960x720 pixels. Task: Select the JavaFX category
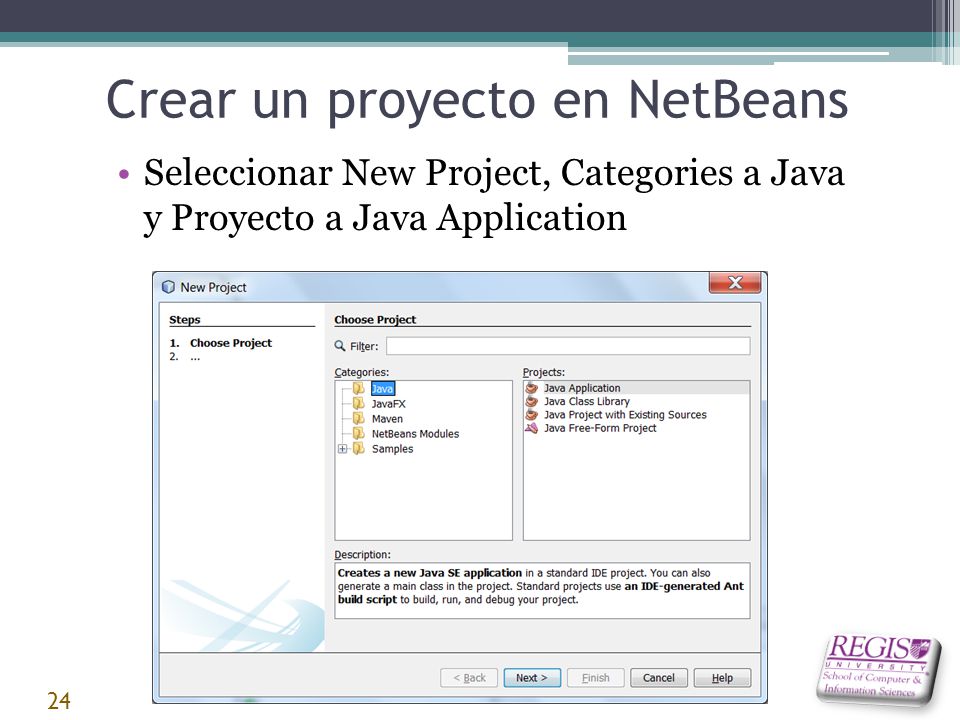point(388,404)
